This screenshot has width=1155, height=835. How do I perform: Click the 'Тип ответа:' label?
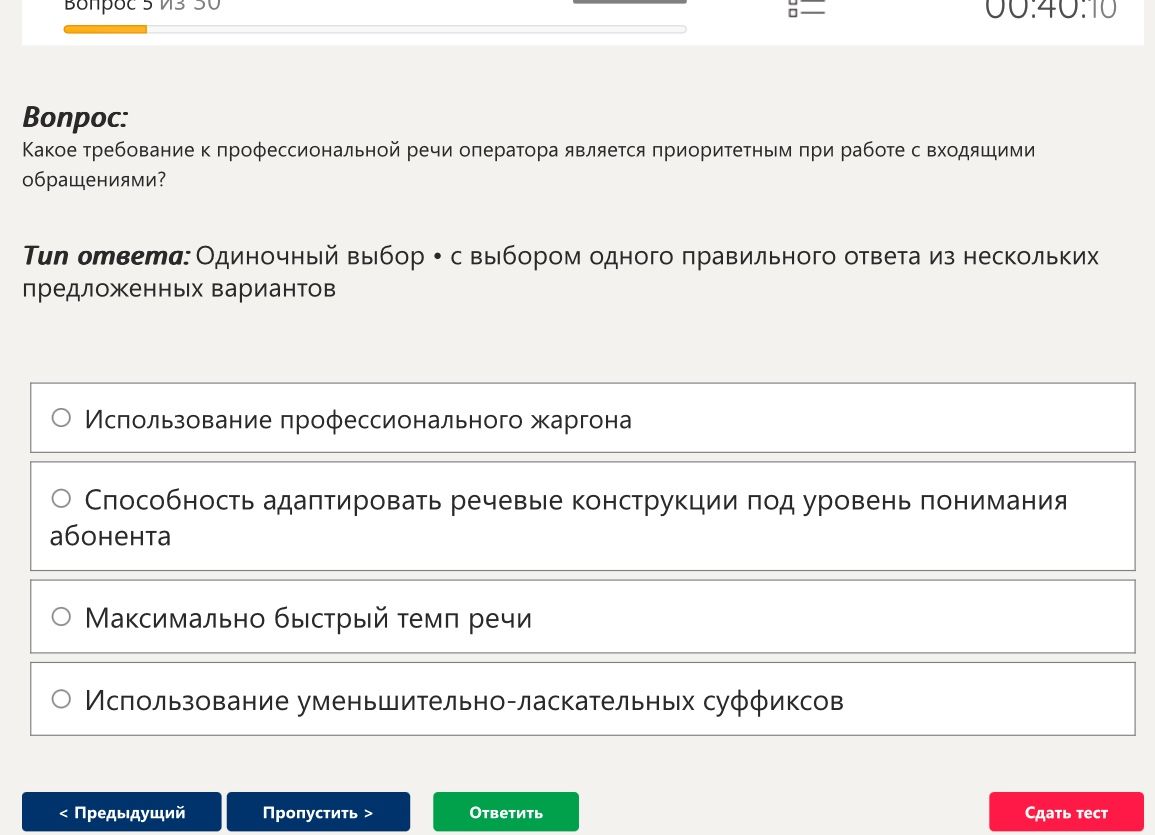tap(106, 256)
